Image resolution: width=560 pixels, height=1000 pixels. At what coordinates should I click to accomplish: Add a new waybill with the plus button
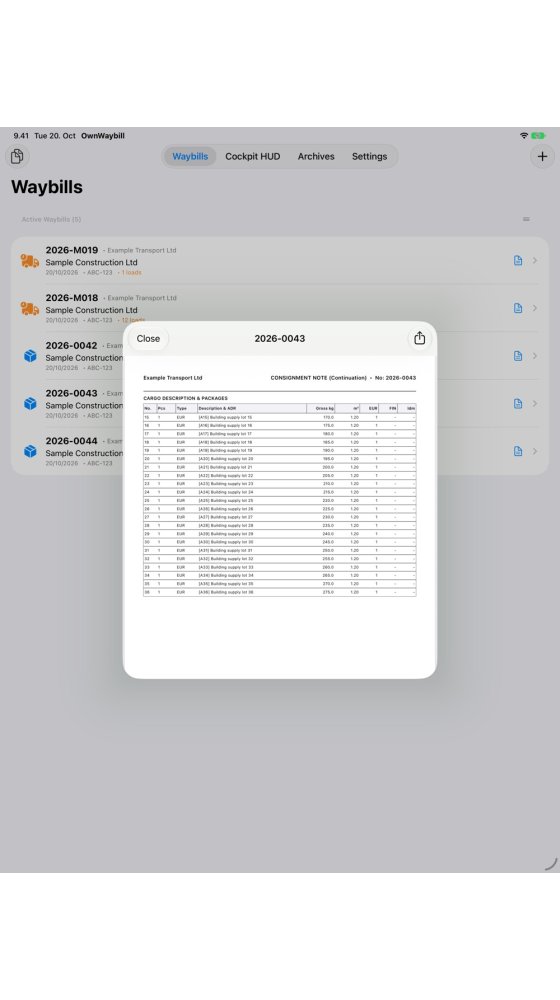coord(542,156)
